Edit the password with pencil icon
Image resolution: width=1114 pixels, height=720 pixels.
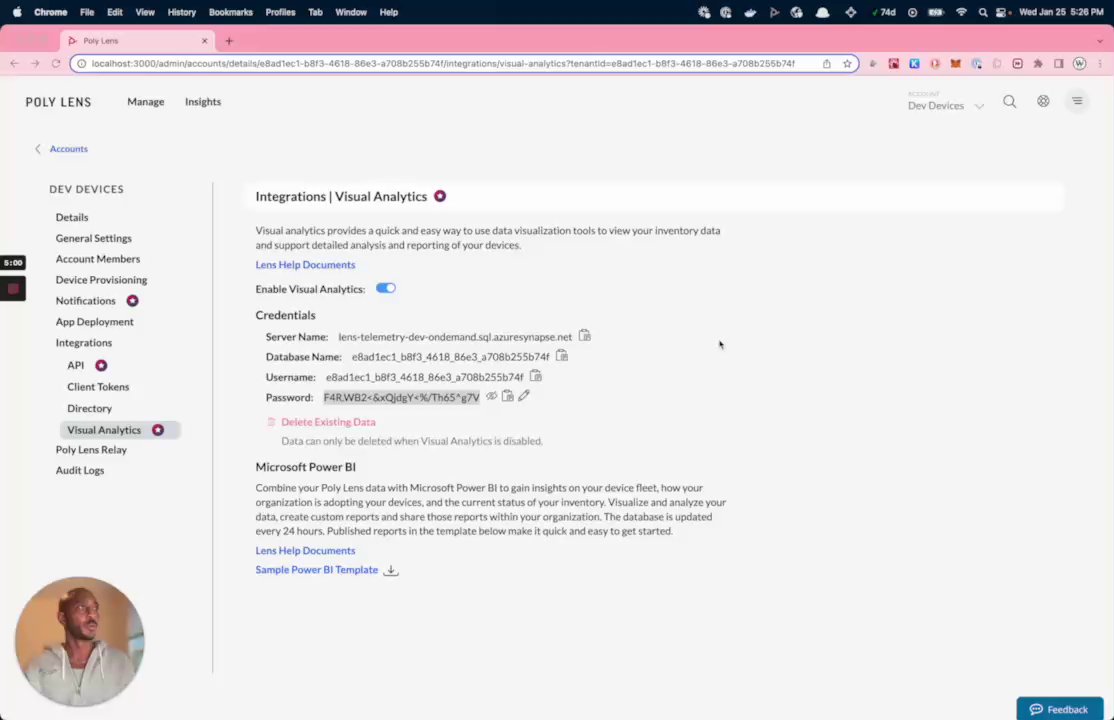524,396
